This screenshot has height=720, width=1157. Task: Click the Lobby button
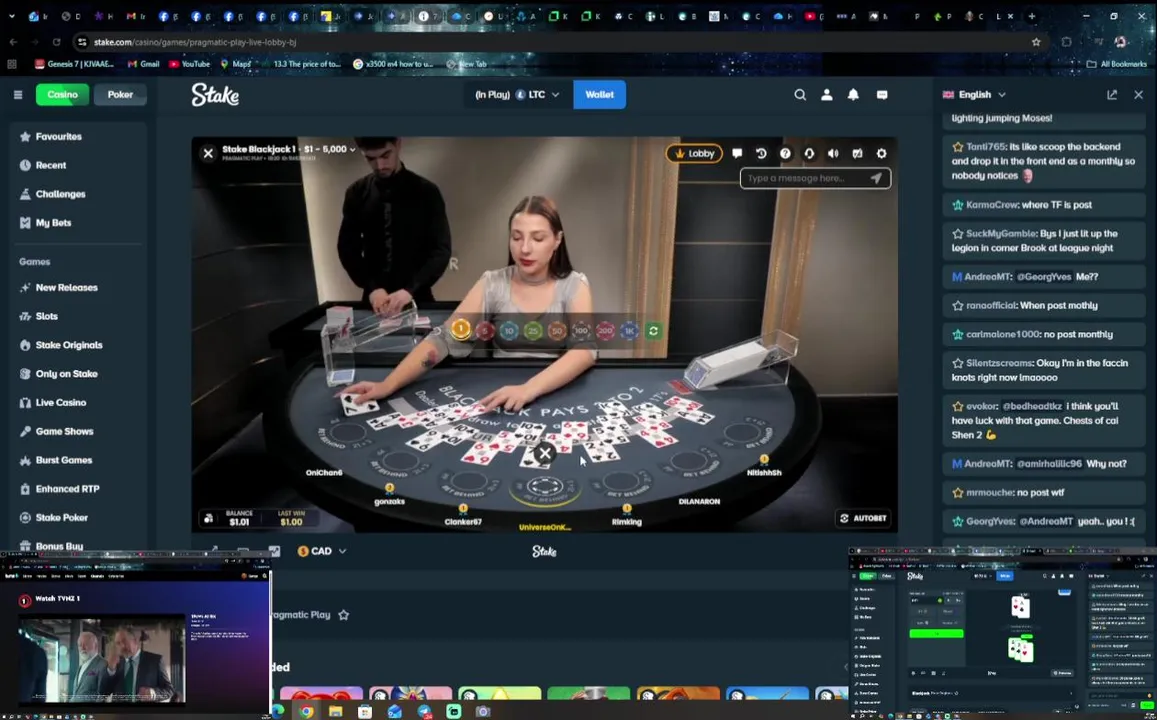pyautogui.click(x=694, y=153)
